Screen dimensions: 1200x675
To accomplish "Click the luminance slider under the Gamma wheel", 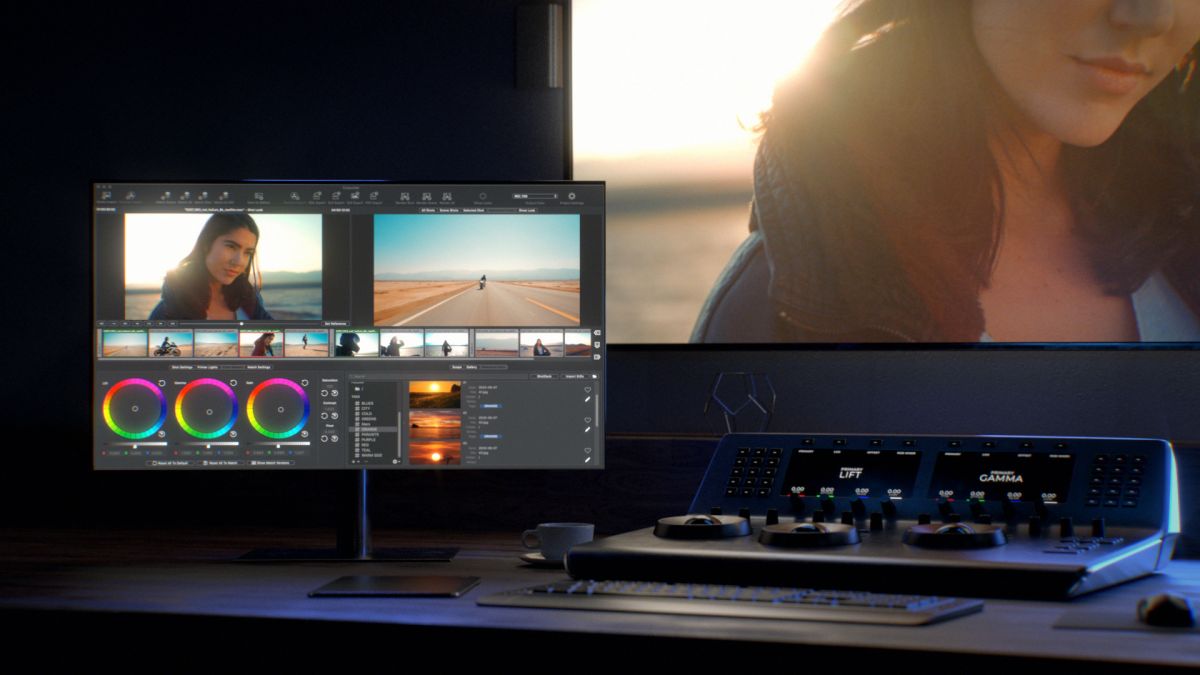I will [x=210, y=442].
